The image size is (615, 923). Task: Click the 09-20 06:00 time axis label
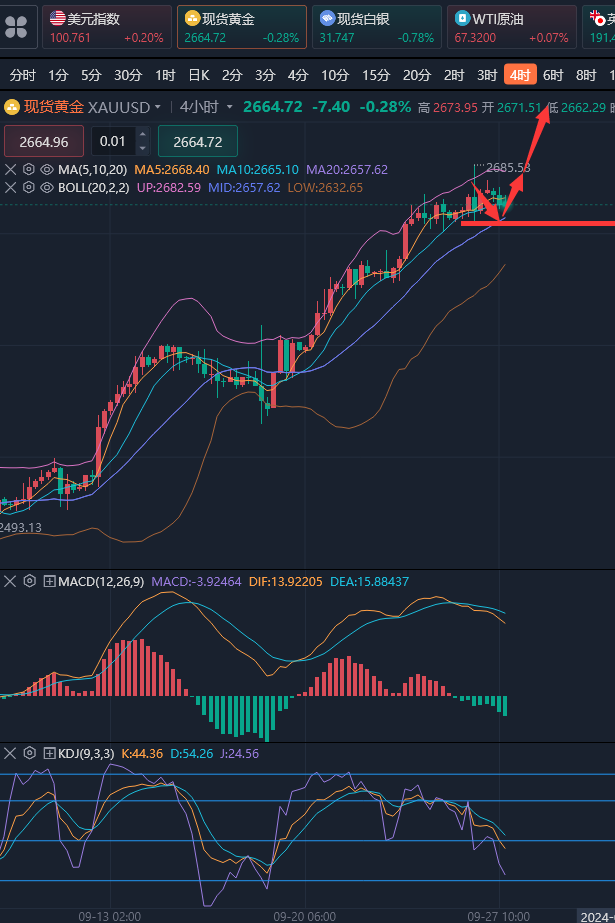point(305,917)
